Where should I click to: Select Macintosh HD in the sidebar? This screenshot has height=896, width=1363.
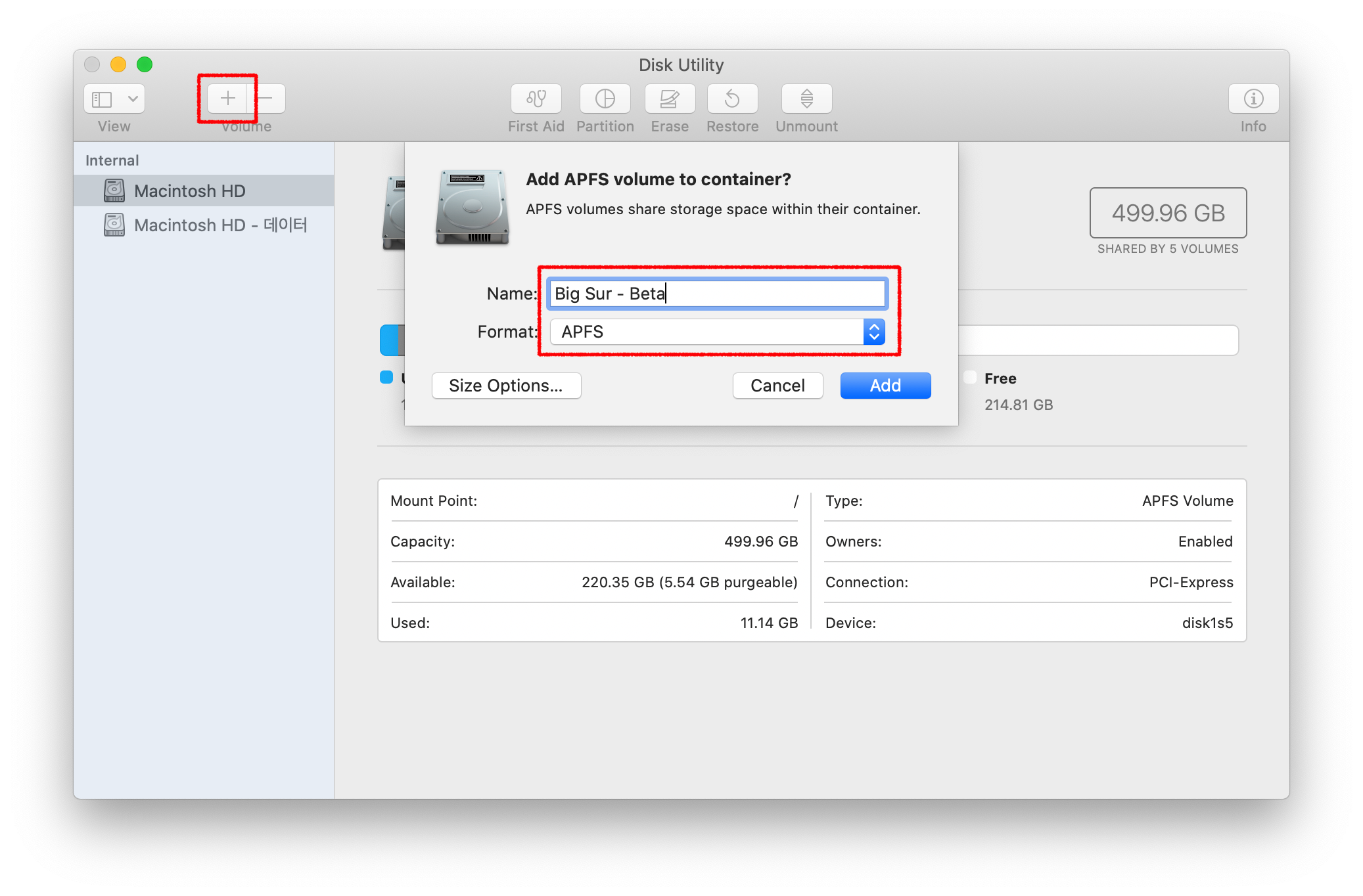coord(189,191)
